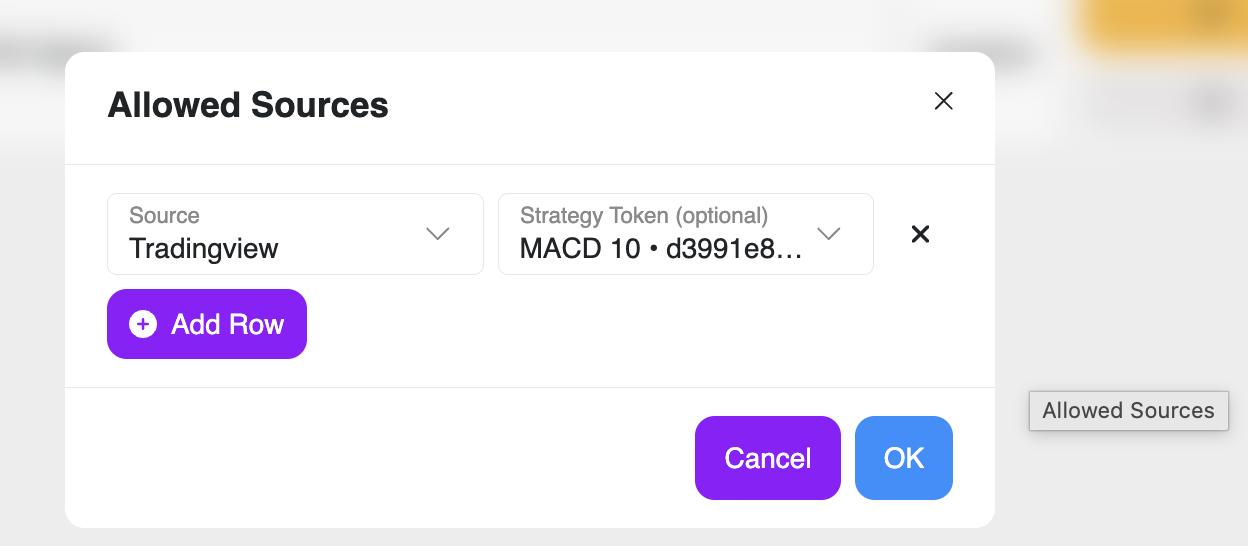This screenshot has width=1248, height=546.
Task: Click the Source field label
Action: 164,216
